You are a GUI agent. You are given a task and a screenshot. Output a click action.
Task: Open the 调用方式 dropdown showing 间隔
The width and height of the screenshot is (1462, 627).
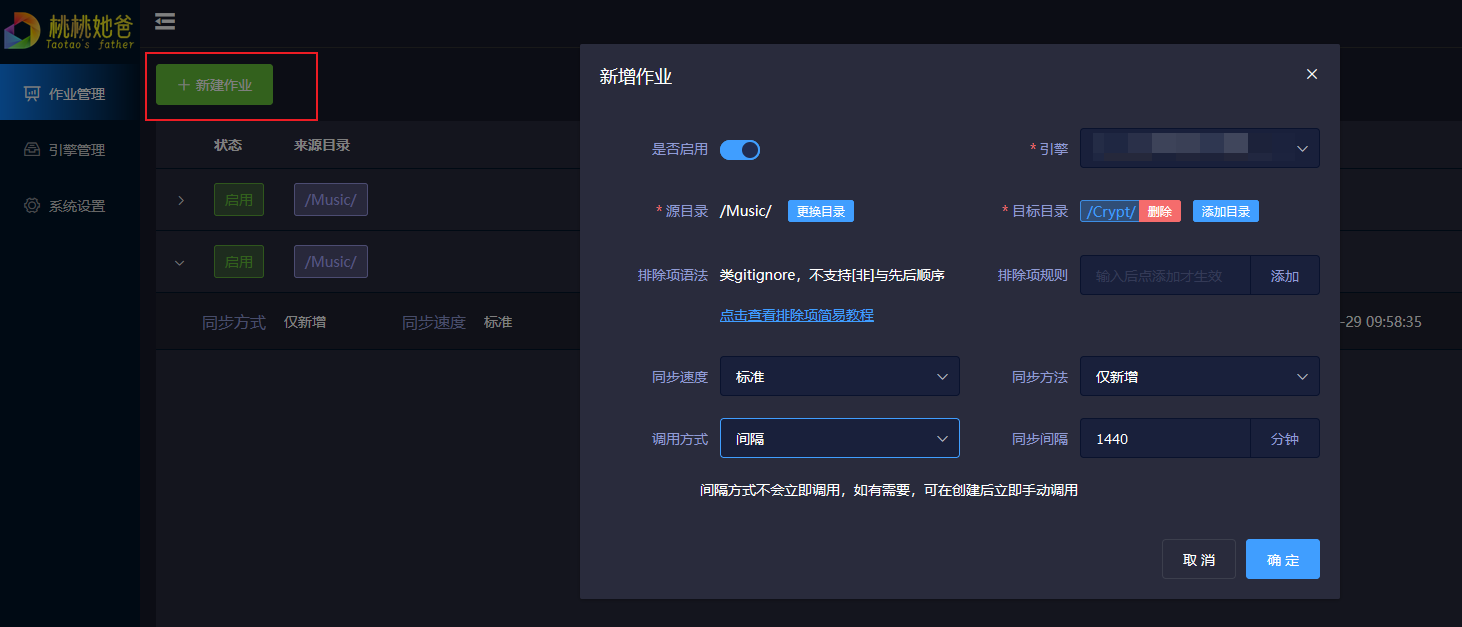point(839,438)
